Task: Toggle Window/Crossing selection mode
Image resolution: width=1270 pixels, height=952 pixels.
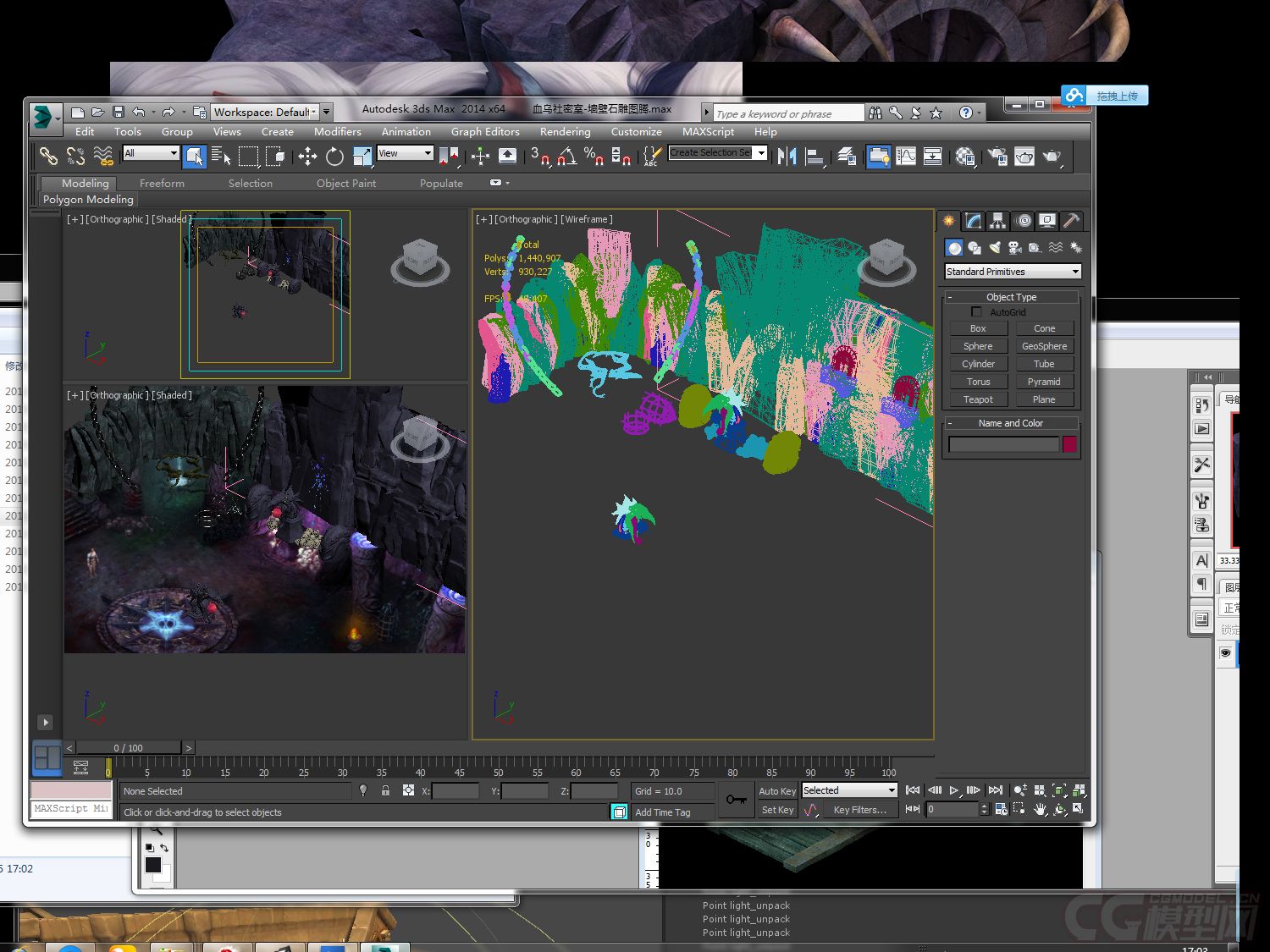Action: tap(275, 156)
